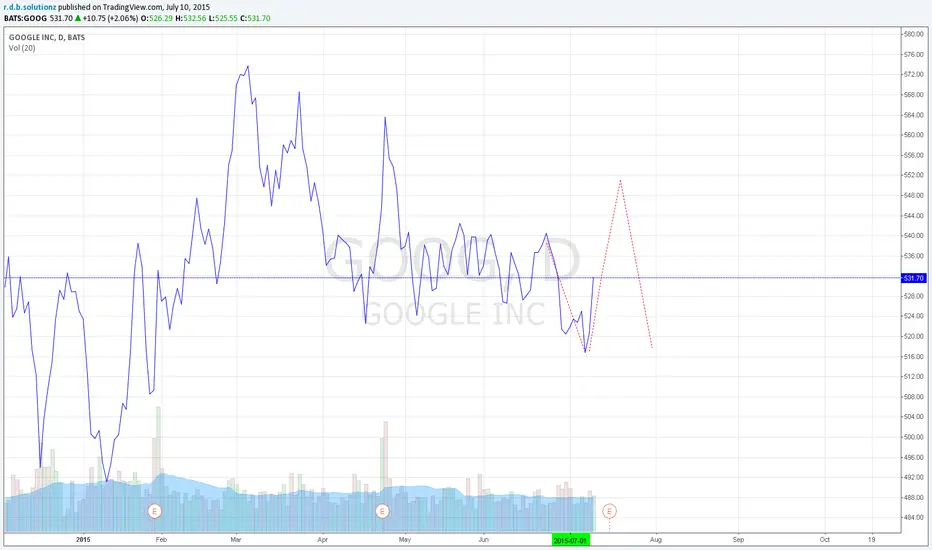The width and height of the screenshot is (932, 550).
Task: Click the BATS:GOOG ticker symbol text
Action: tap(26, 18)
